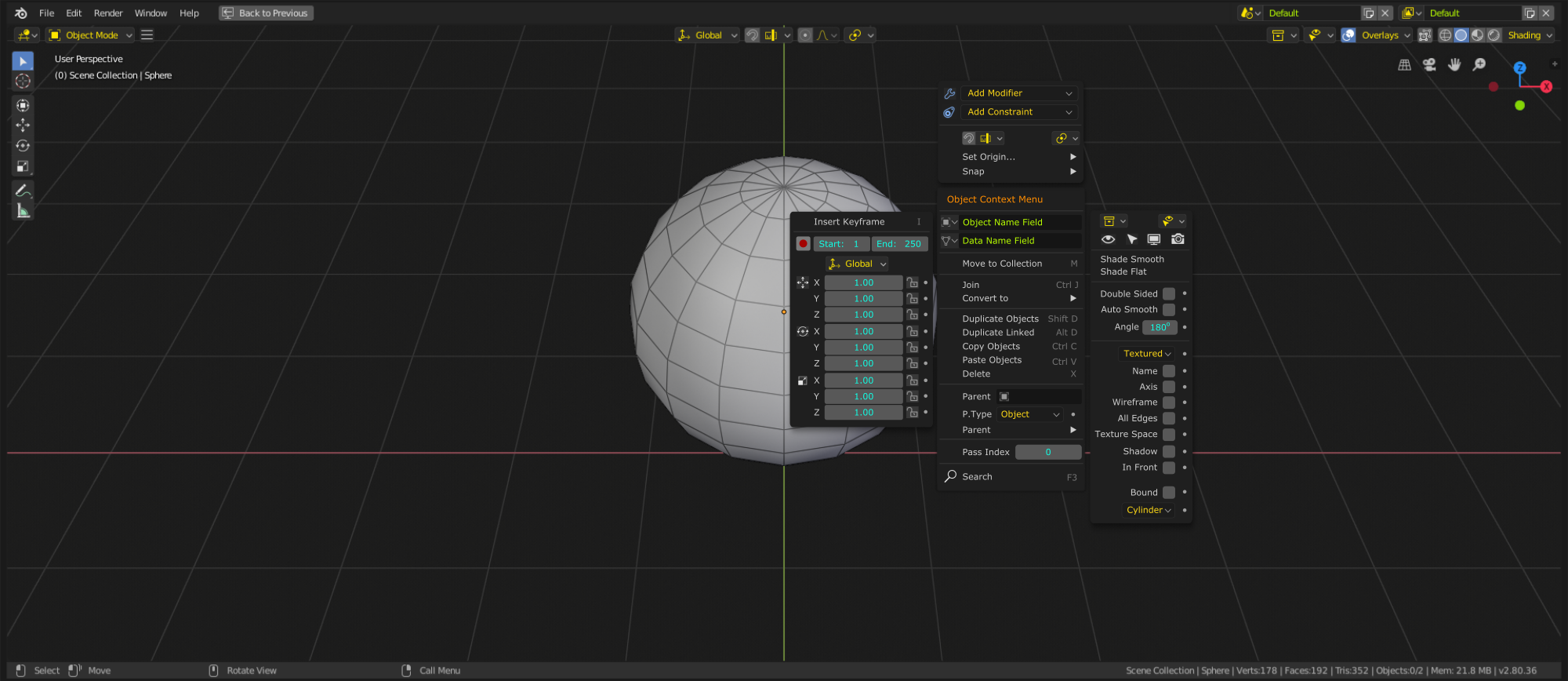Enable the All Edges checkbox
Viewport: 1568px width, 681px height.
click(1169, 418)
